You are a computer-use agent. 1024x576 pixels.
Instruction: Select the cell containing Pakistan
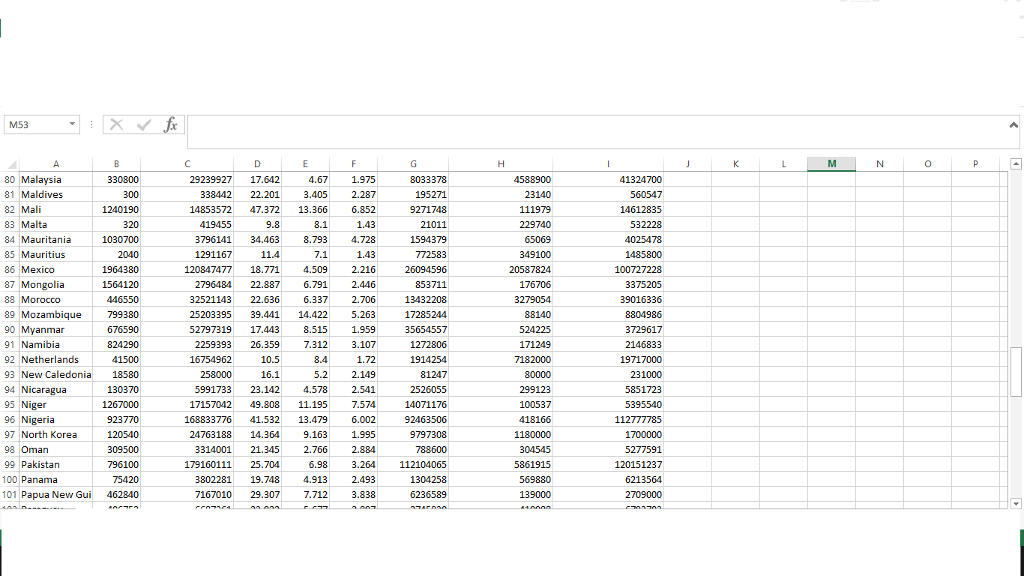pos(55,464)
